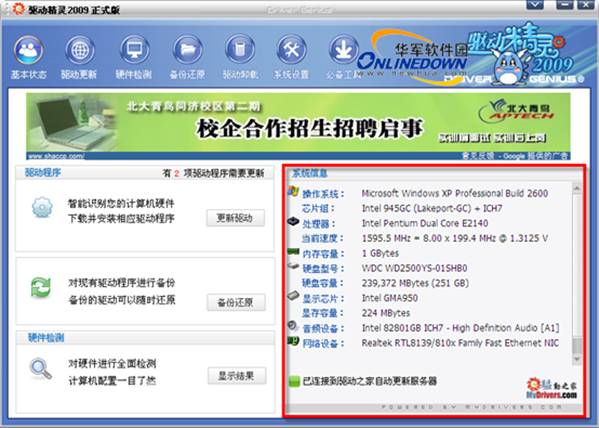This screenshot has width=599, height=428.
Task: Click the 驱动程序 section header
Action: (x=43, y=173)
